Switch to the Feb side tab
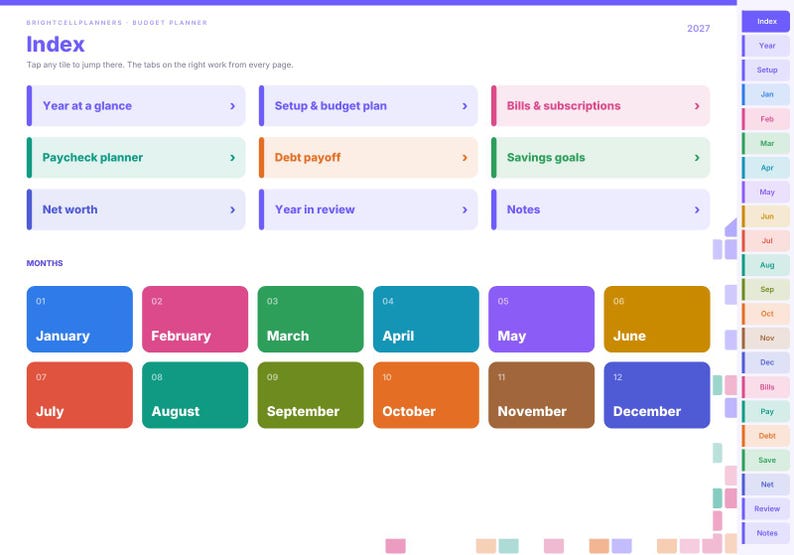The width and height of the screenshot is (794, 555). [x=766, y=119]
